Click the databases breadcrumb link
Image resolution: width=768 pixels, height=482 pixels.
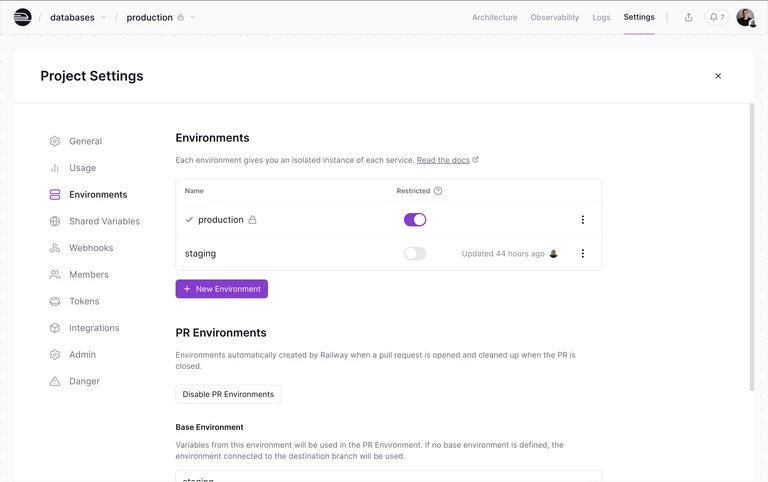[72, 18]
